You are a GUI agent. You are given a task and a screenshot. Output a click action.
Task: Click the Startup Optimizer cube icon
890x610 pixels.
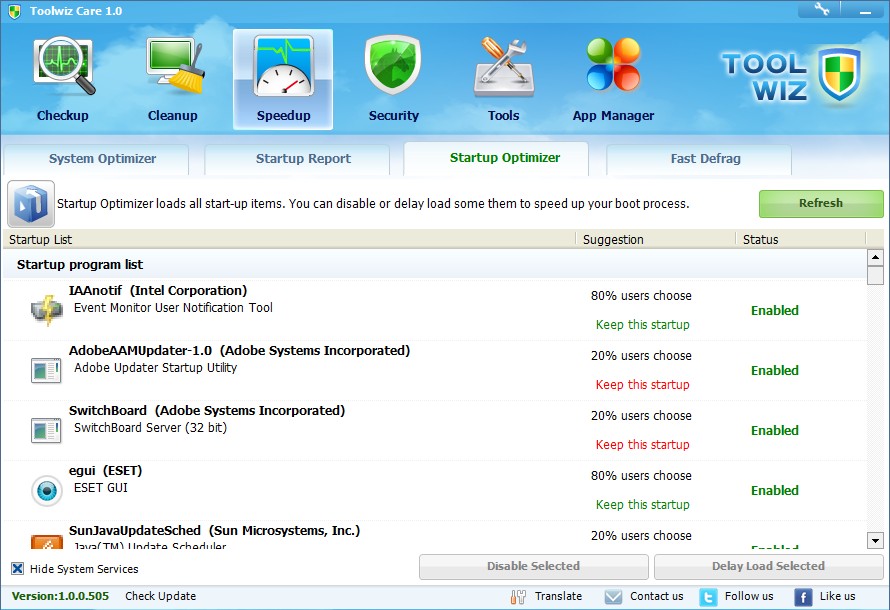coord(31,204)
